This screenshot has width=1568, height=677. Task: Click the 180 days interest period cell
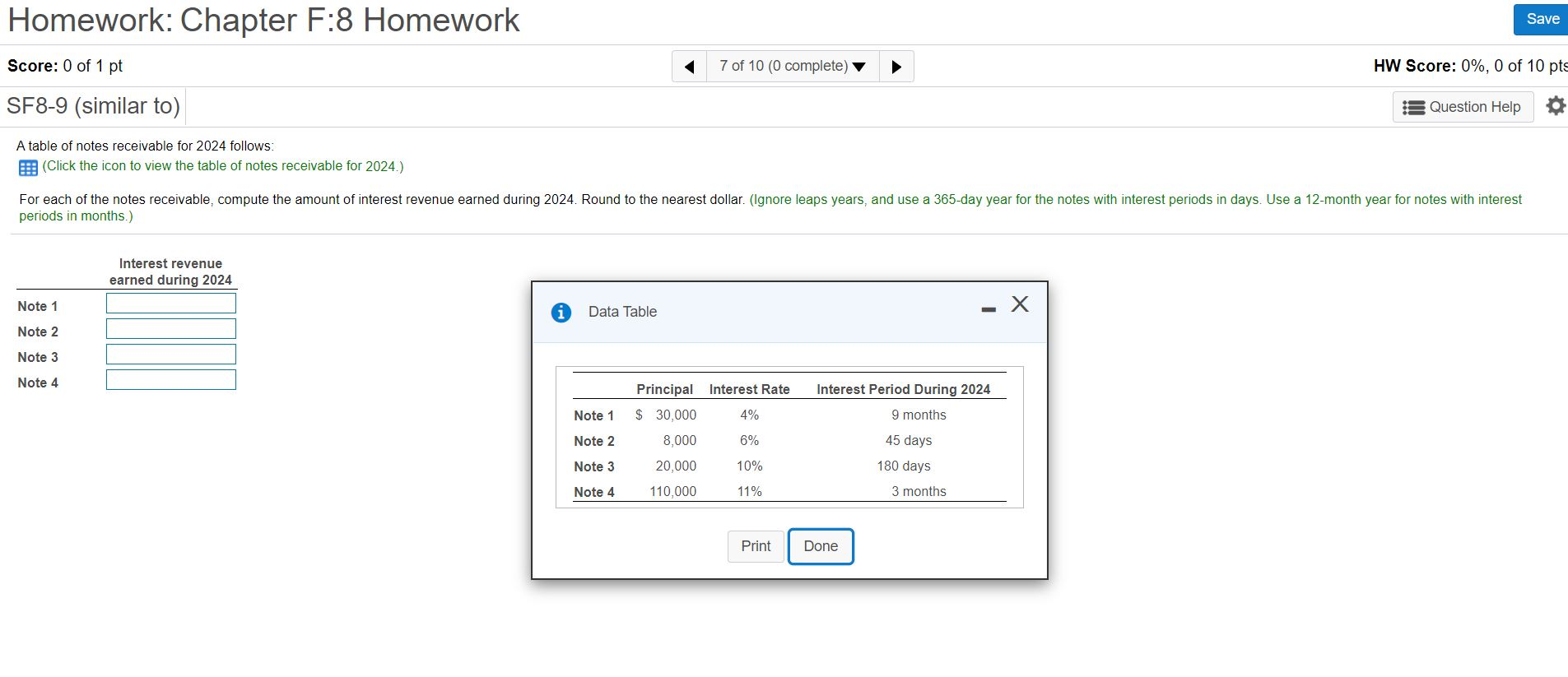pos(904,466)
